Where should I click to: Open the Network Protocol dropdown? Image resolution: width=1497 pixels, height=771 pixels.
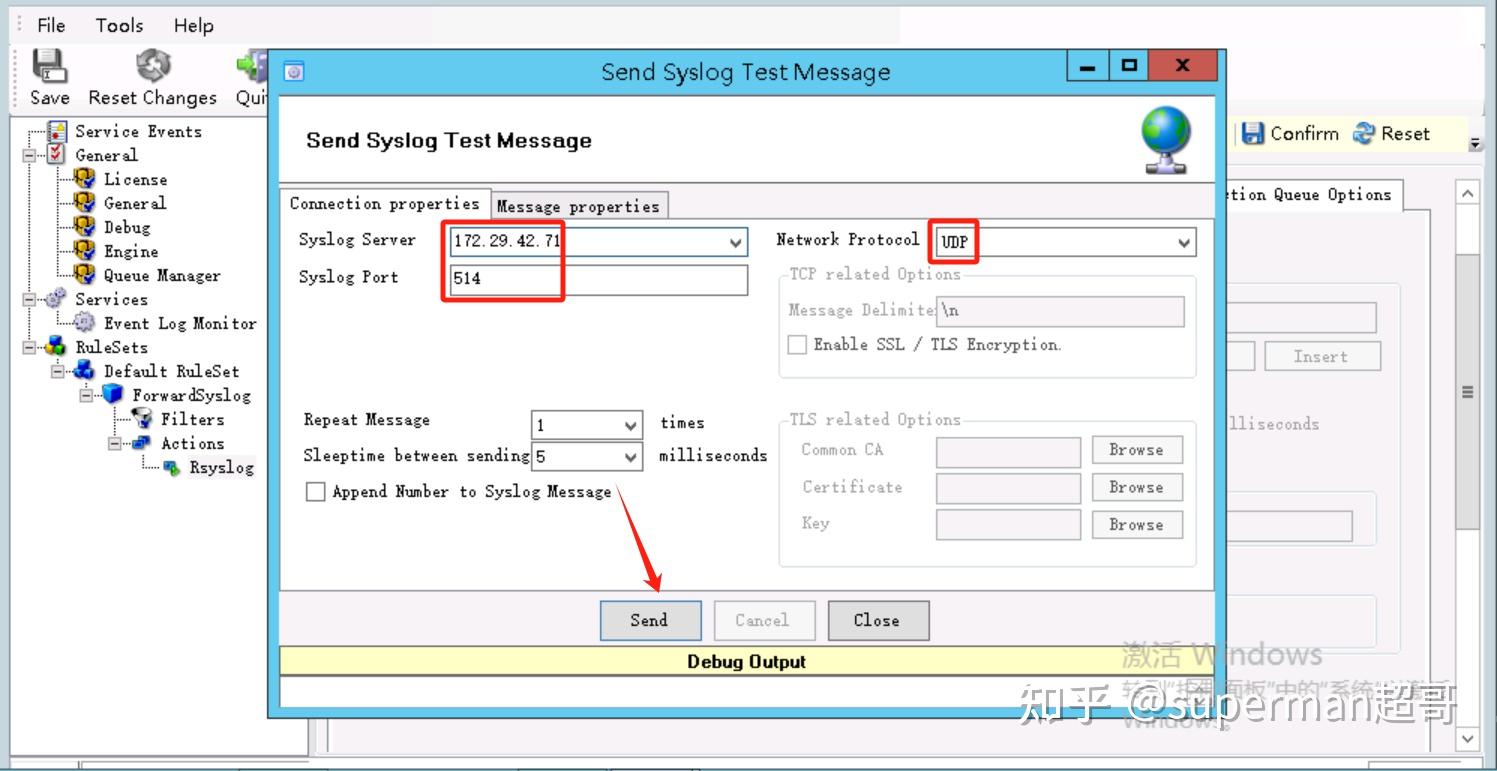(1184, 242)
